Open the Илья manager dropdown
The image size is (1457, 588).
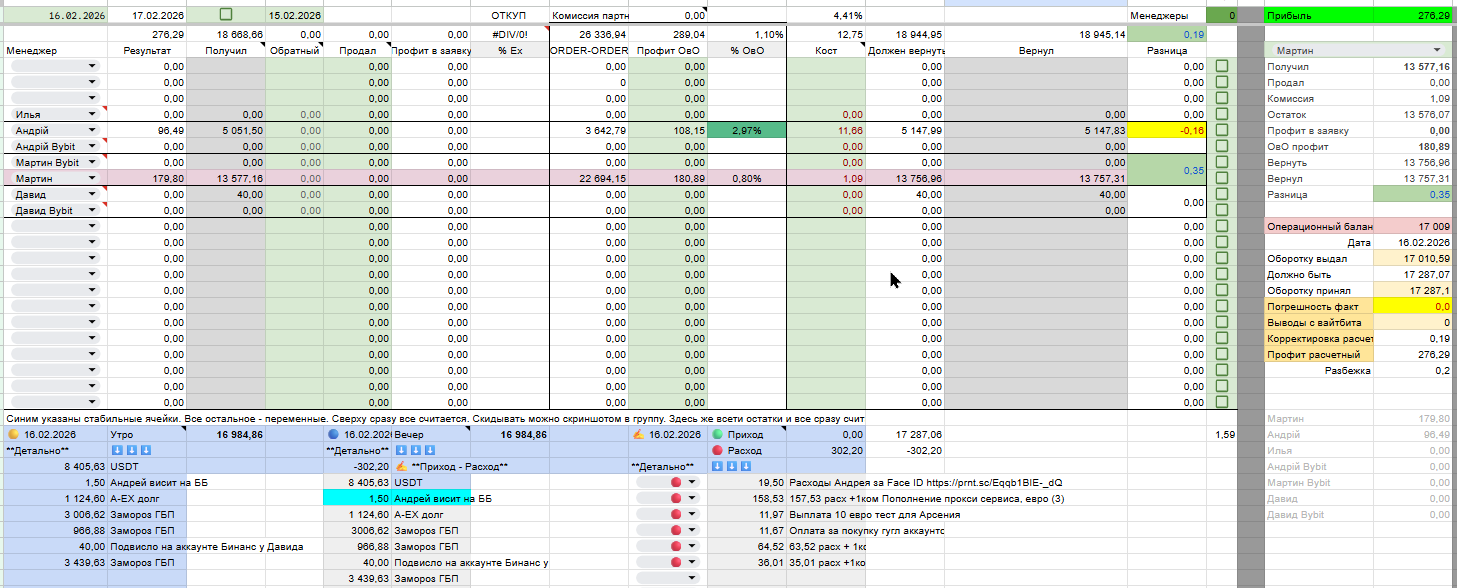93,115
